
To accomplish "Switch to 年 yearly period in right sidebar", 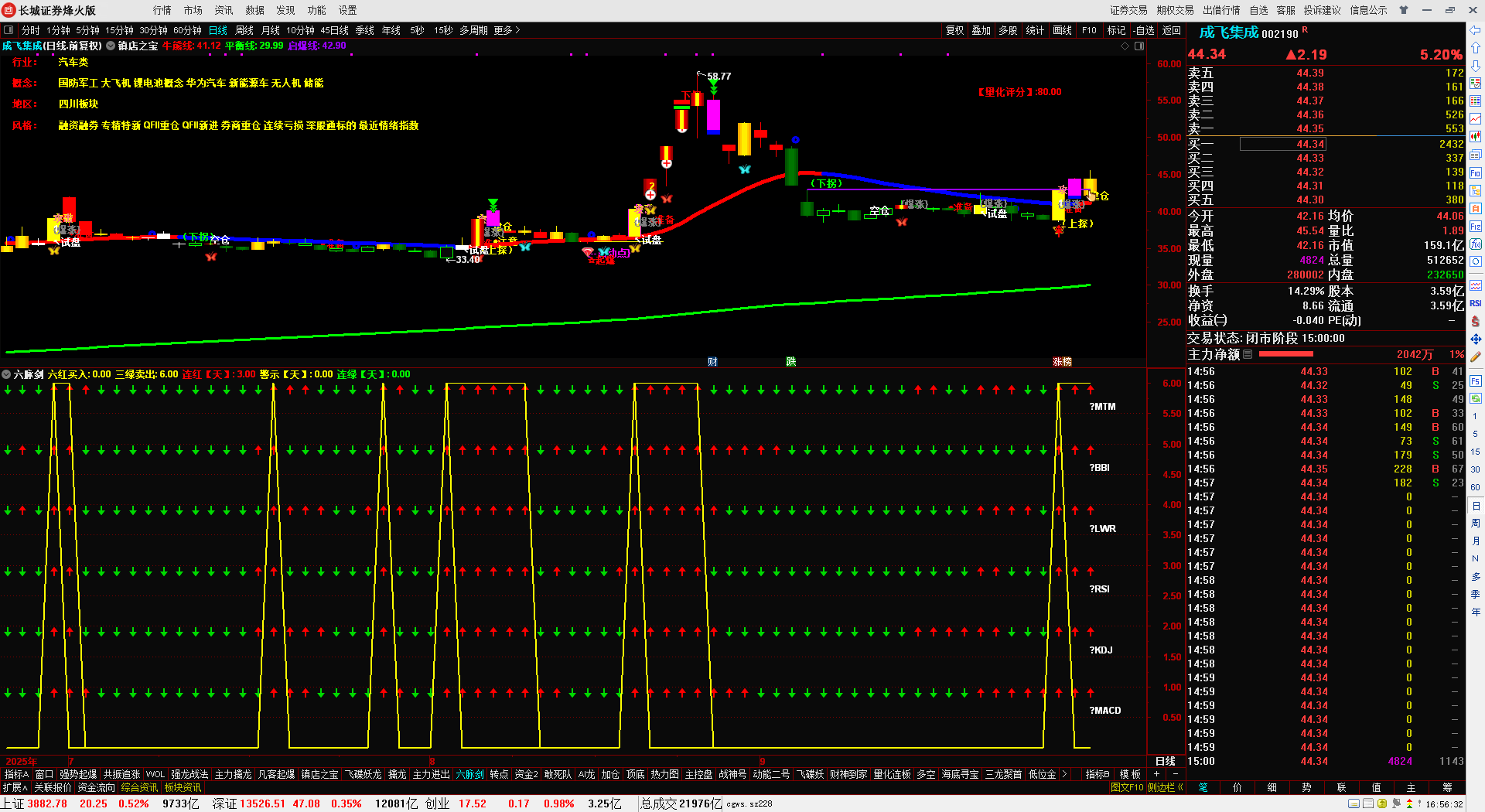I will click(x=1476, y=612).
